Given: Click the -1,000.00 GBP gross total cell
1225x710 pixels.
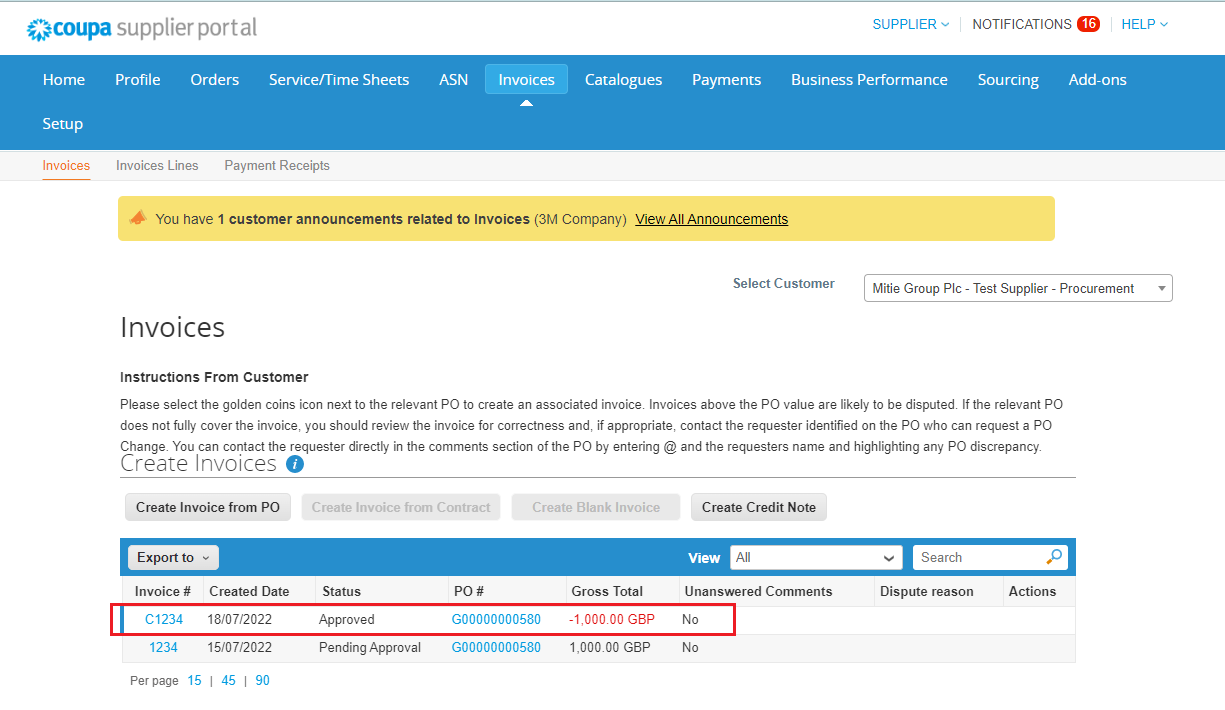Looking at the screenshot, I should tap(612, 619).
